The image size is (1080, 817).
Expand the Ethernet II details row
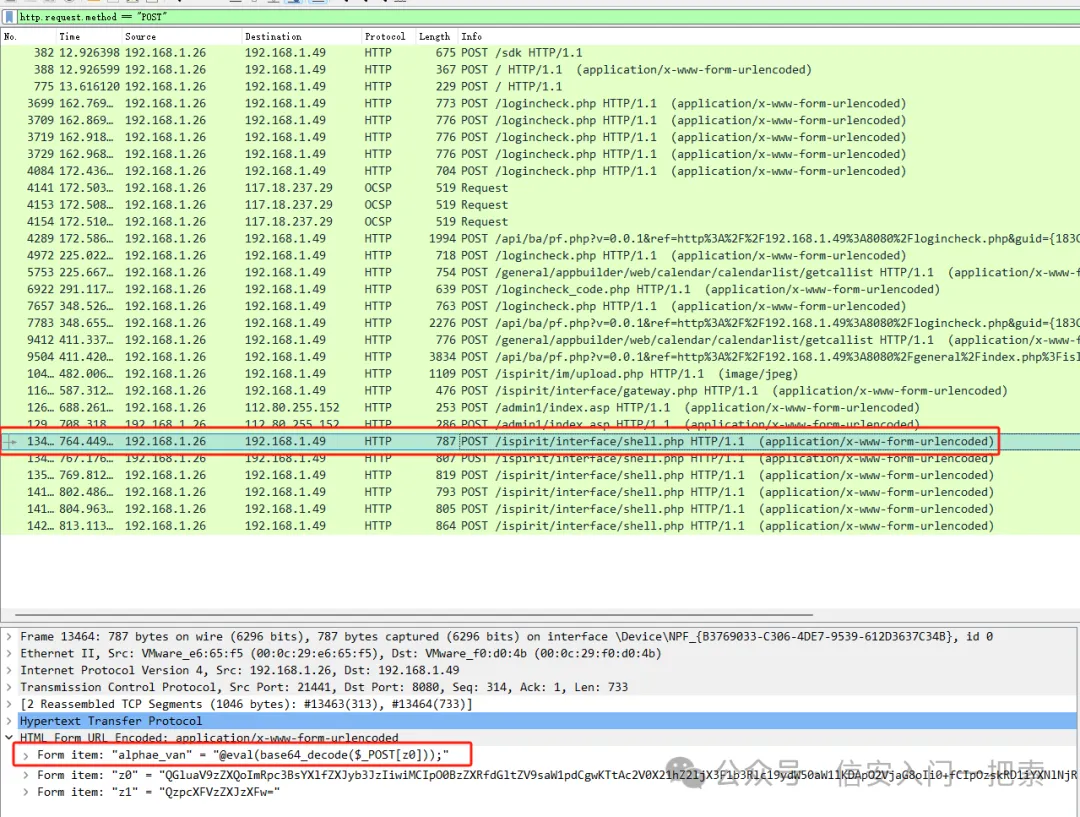click(x=8, y=654)
